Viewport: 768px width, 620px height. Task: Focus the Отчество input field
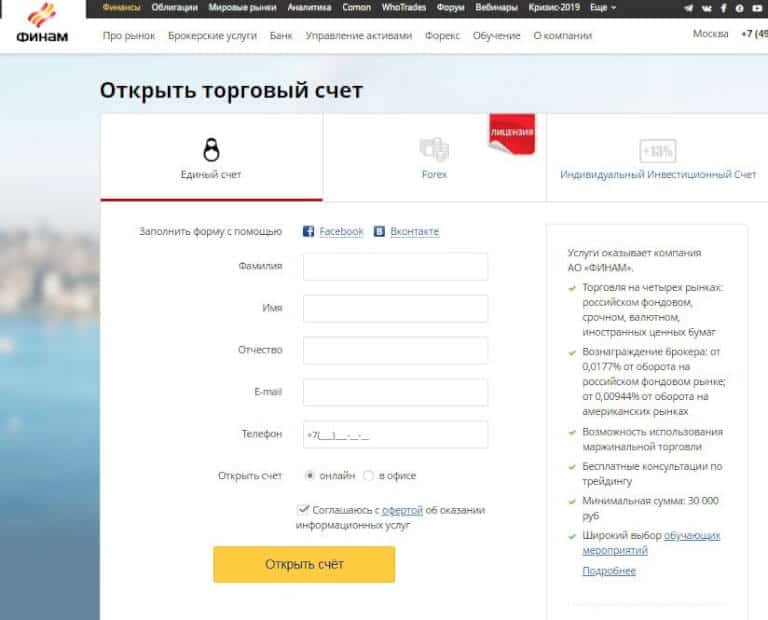coord(395,350)
